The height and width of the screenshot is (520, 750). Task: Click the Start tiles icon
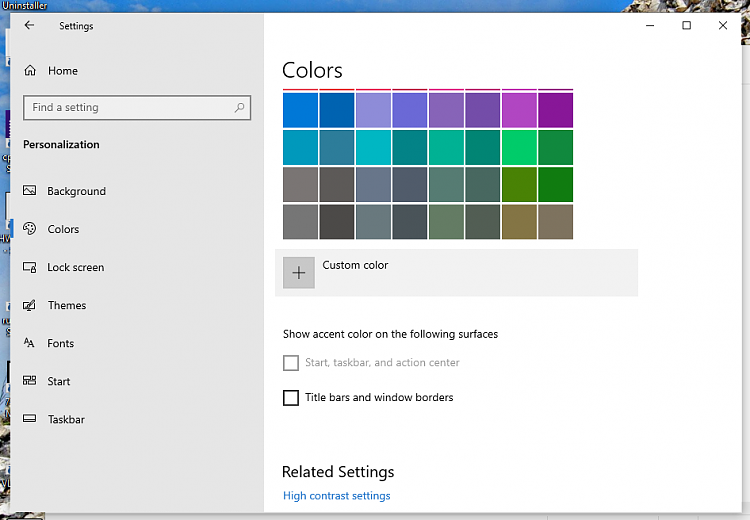pos(30,381)
